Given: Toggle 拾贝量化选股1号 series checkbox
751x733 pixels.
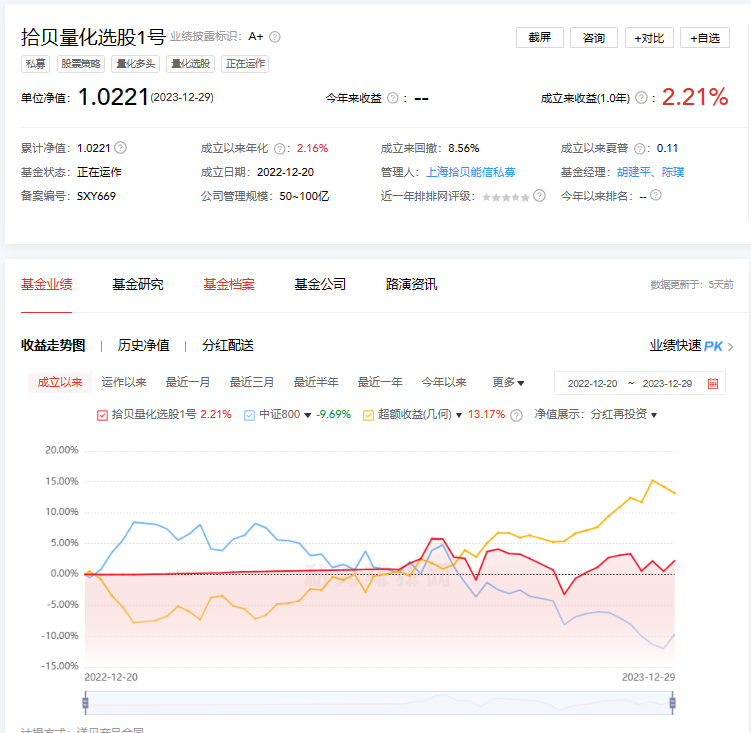Looking at the screenshot, I should (102, 415).
